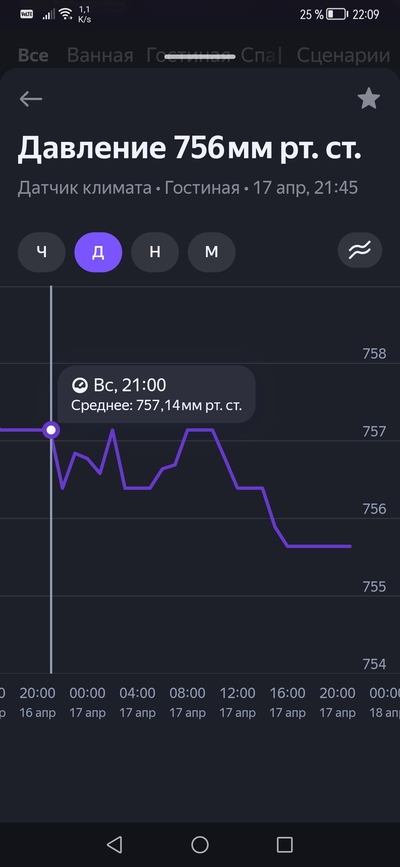Tap the 12:00 17 апр axis label
The height and width of the screenshot is (867, 400).
(237, 703)
